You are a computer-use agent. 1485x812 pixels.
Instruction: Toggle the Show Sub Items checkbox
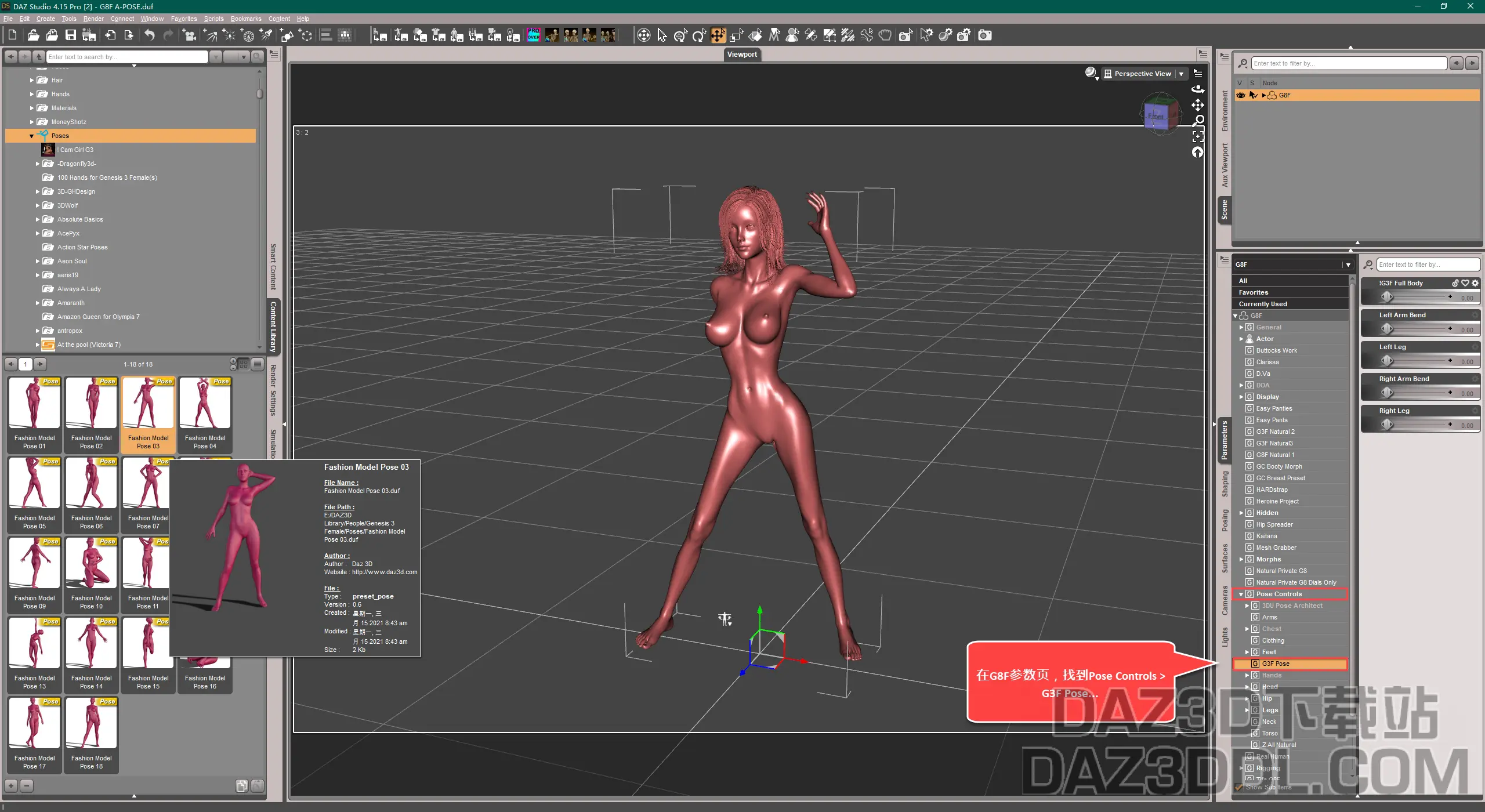point(1238,787)
